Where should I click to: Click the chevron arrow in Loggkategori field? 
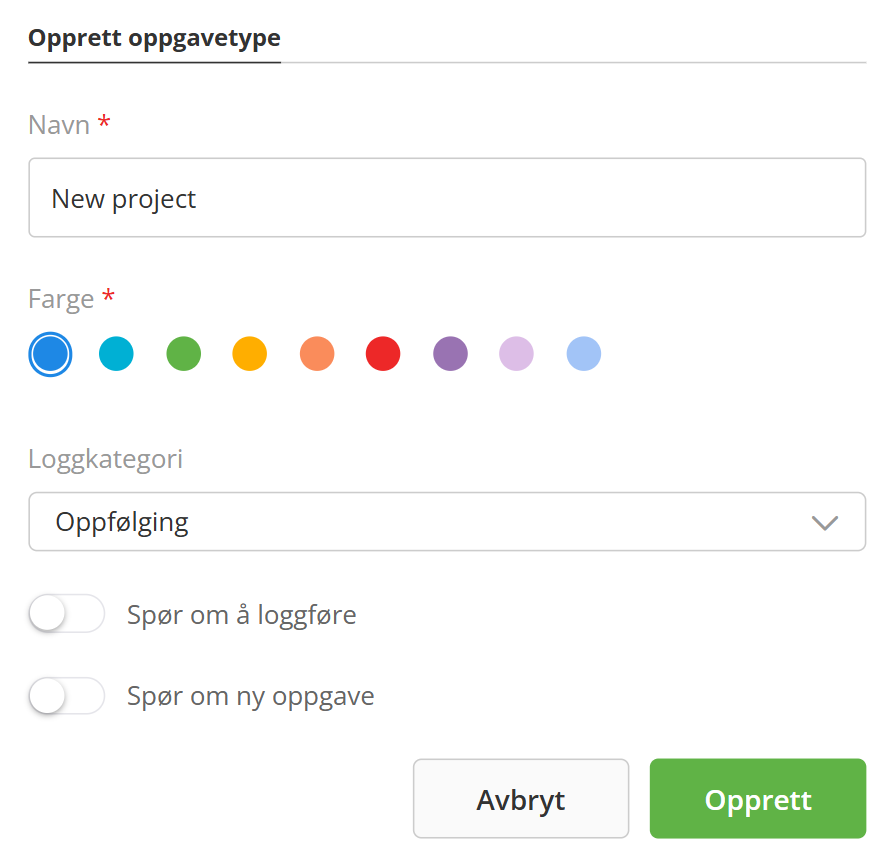[x=824, y=522]
